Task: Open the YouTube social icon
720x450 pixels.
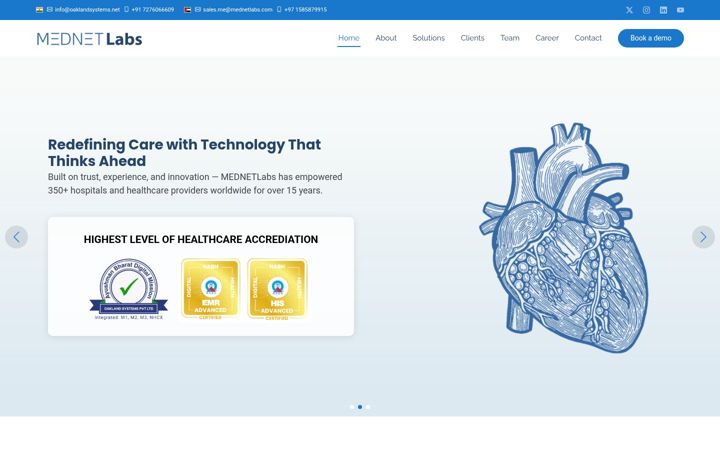Action: click(x=681, y=10)
